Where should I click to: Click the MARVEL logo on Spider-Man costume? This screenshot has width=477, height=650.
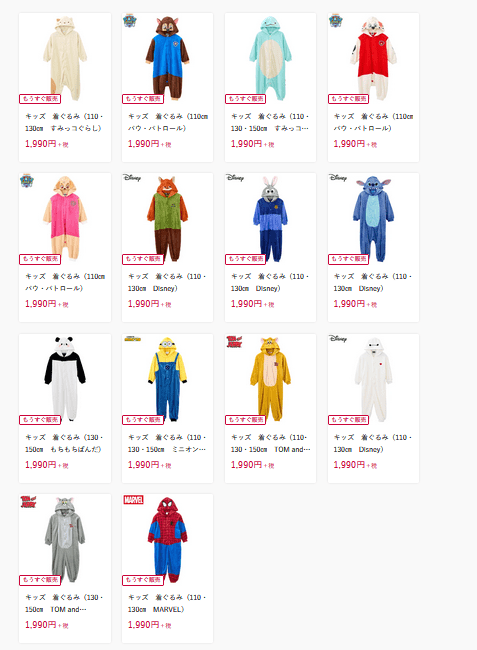[133, 500]
